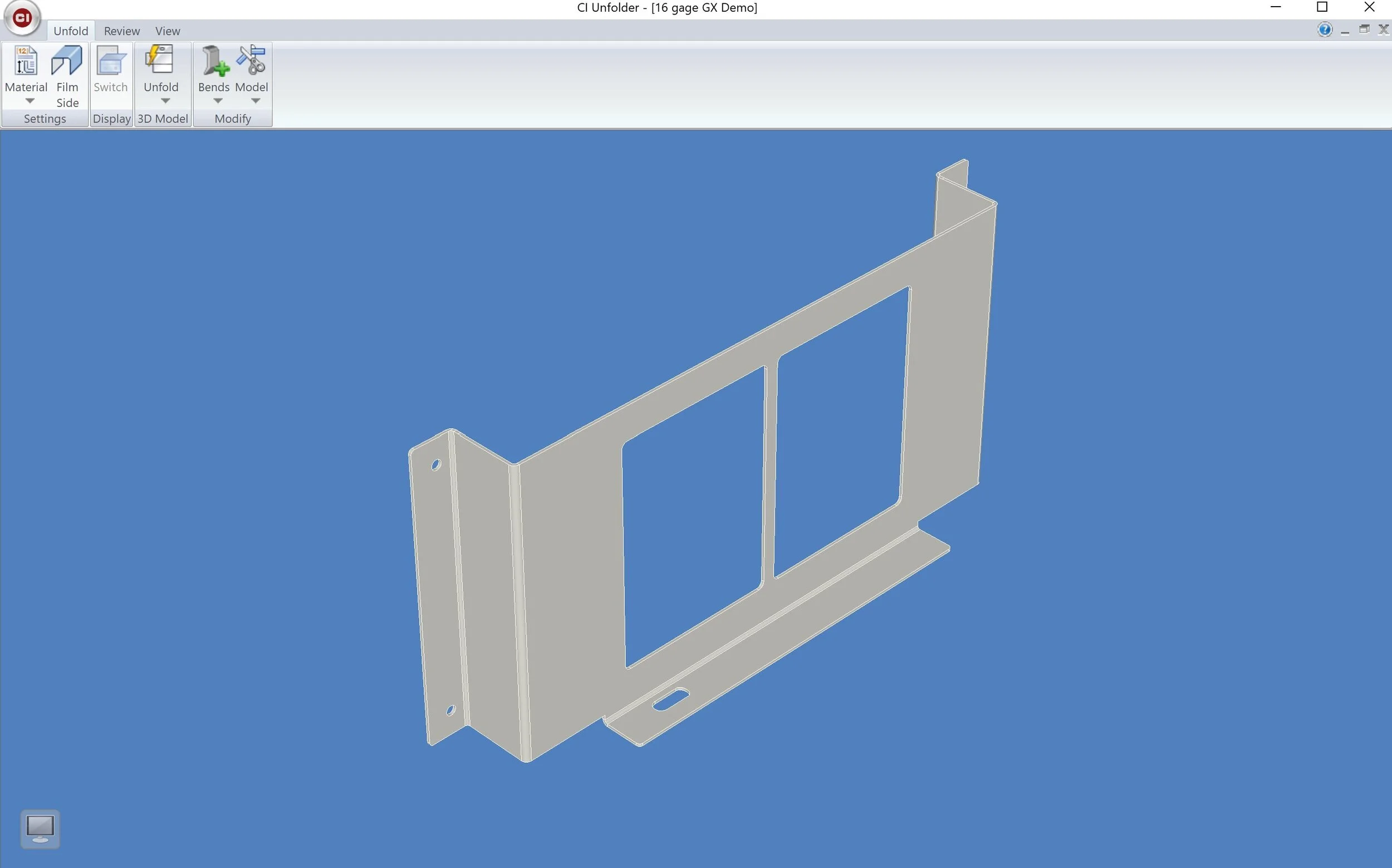Select the Unfold ribbon tab

pos(71,31)
